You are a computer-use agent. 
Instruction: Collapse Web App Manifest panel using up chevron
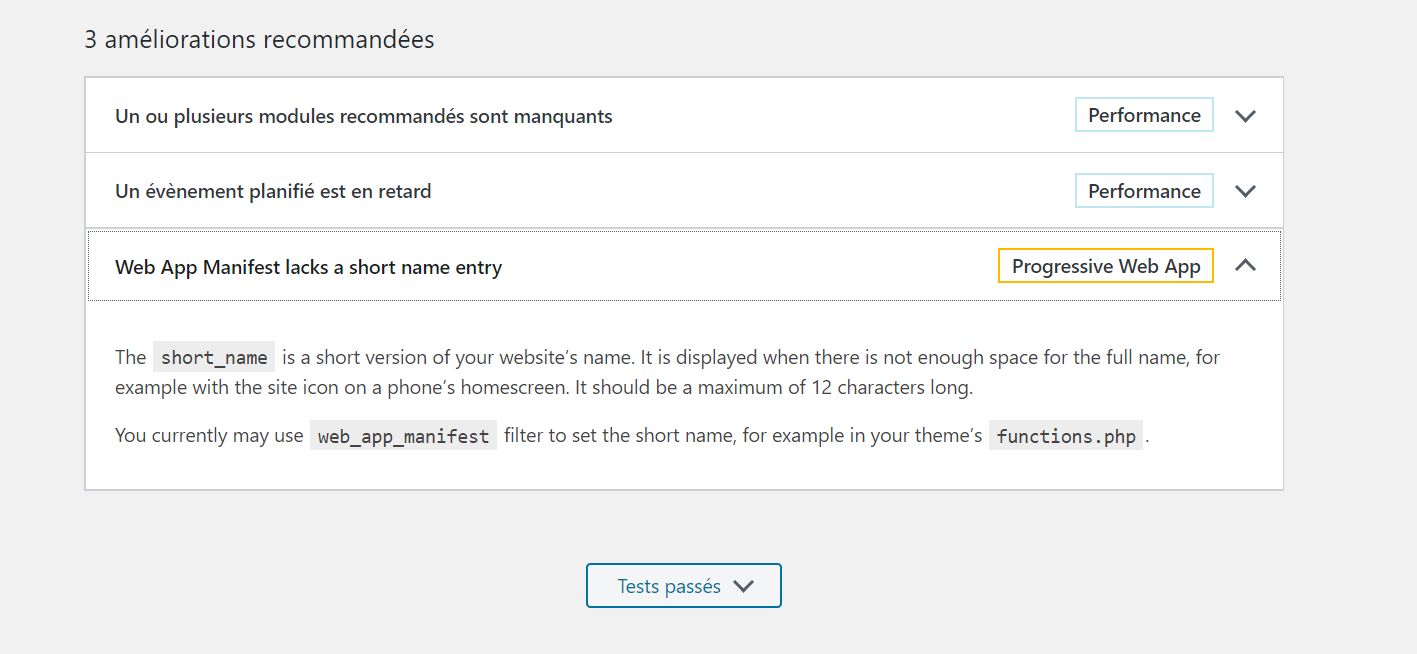pyautogui.click(x=1245, y=265)
